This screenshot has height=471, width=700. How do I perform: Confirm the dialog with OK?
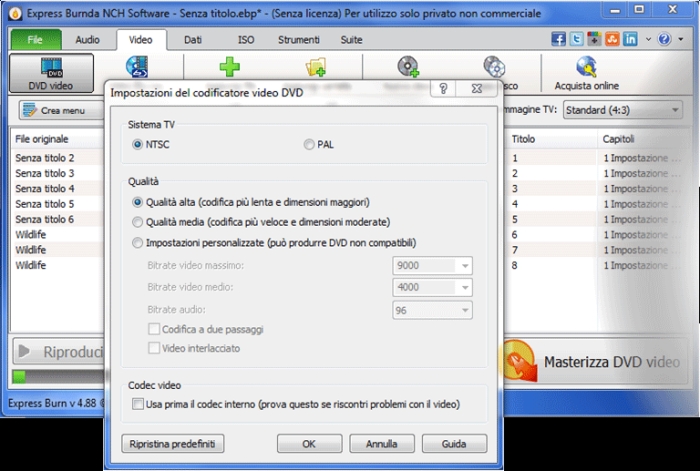[x=309, y=444]
